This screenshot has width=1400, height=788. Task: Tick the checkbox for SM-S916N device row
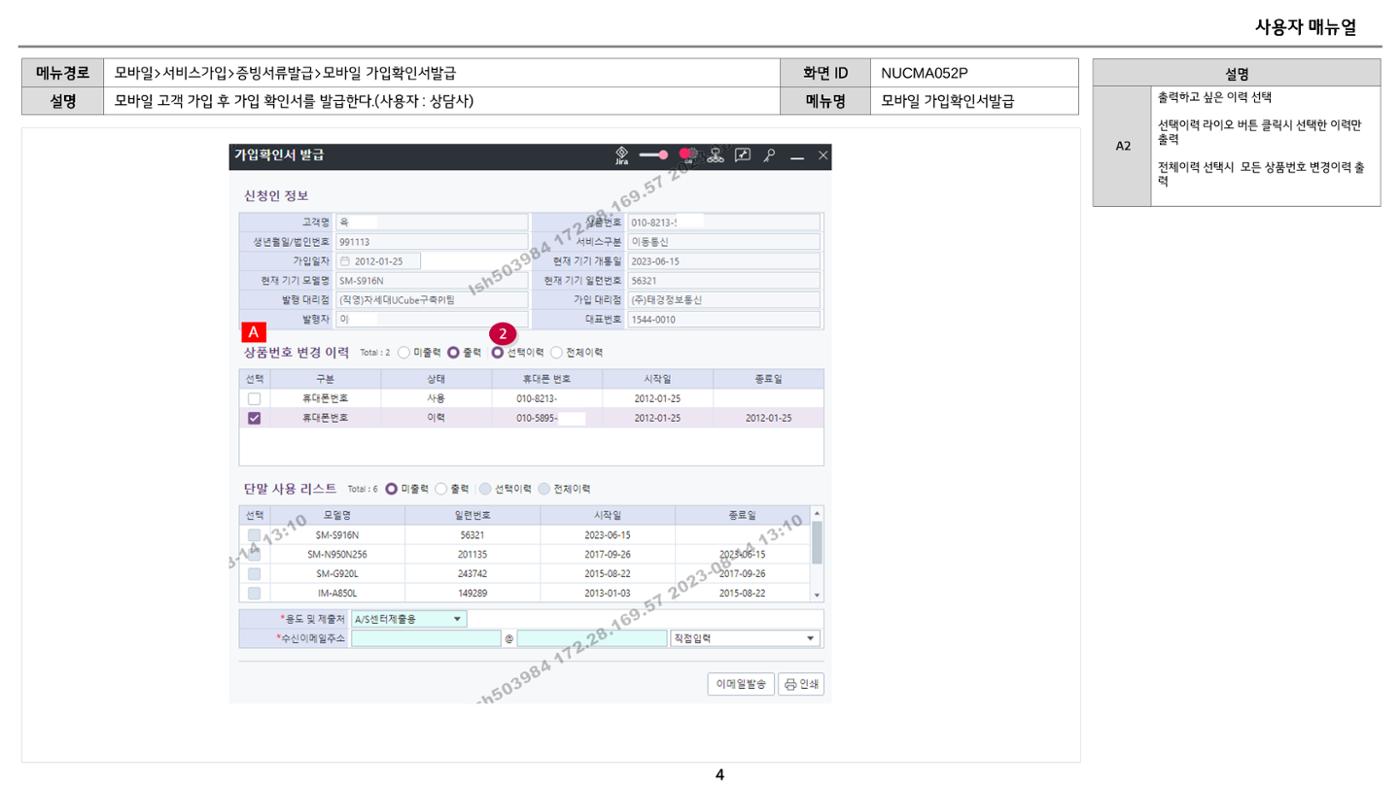254,535
